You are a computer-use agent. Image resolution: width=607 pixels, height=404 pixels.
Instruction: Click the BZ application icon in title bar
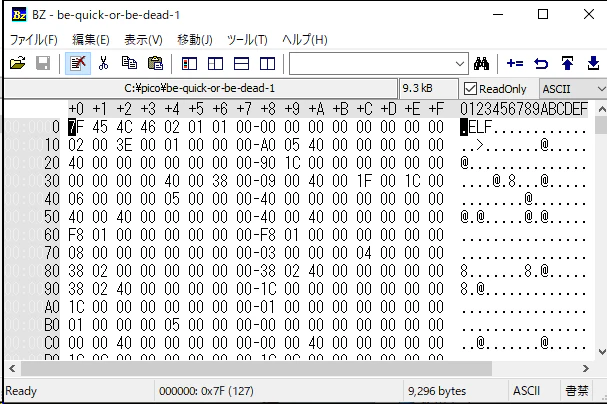pyautogui.click(x=19, y=15)
